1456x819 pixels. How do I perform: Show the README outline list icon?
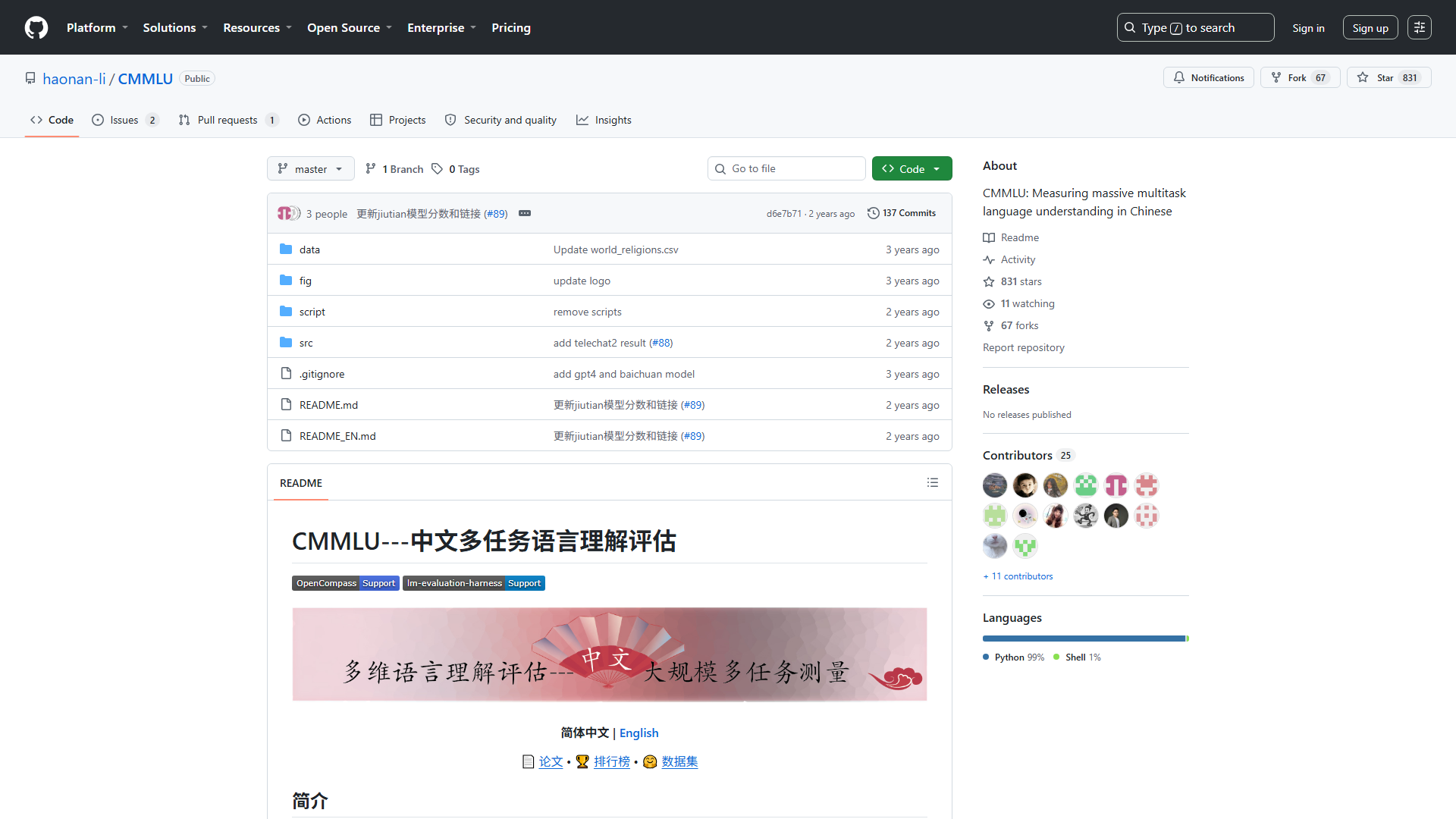[x=933, y=482]
